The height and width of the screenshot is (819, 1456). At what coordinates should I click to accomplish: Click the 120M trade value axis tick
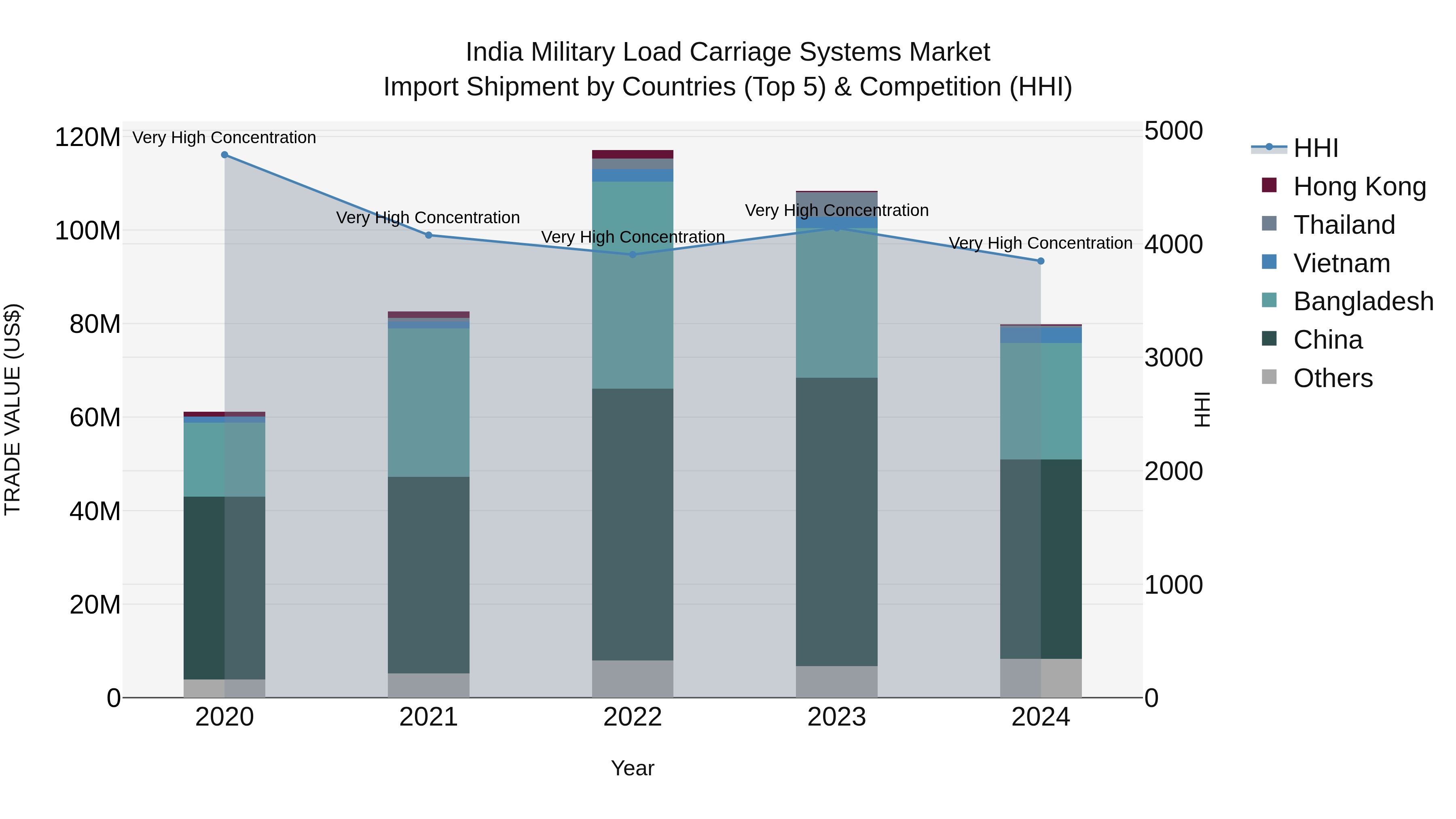[x=88, y=138]
